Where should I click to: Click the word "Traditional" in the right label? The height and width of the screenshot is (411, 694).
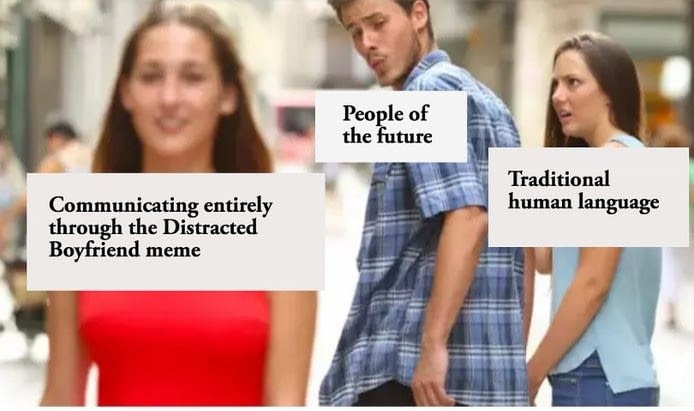coord(559,179)
